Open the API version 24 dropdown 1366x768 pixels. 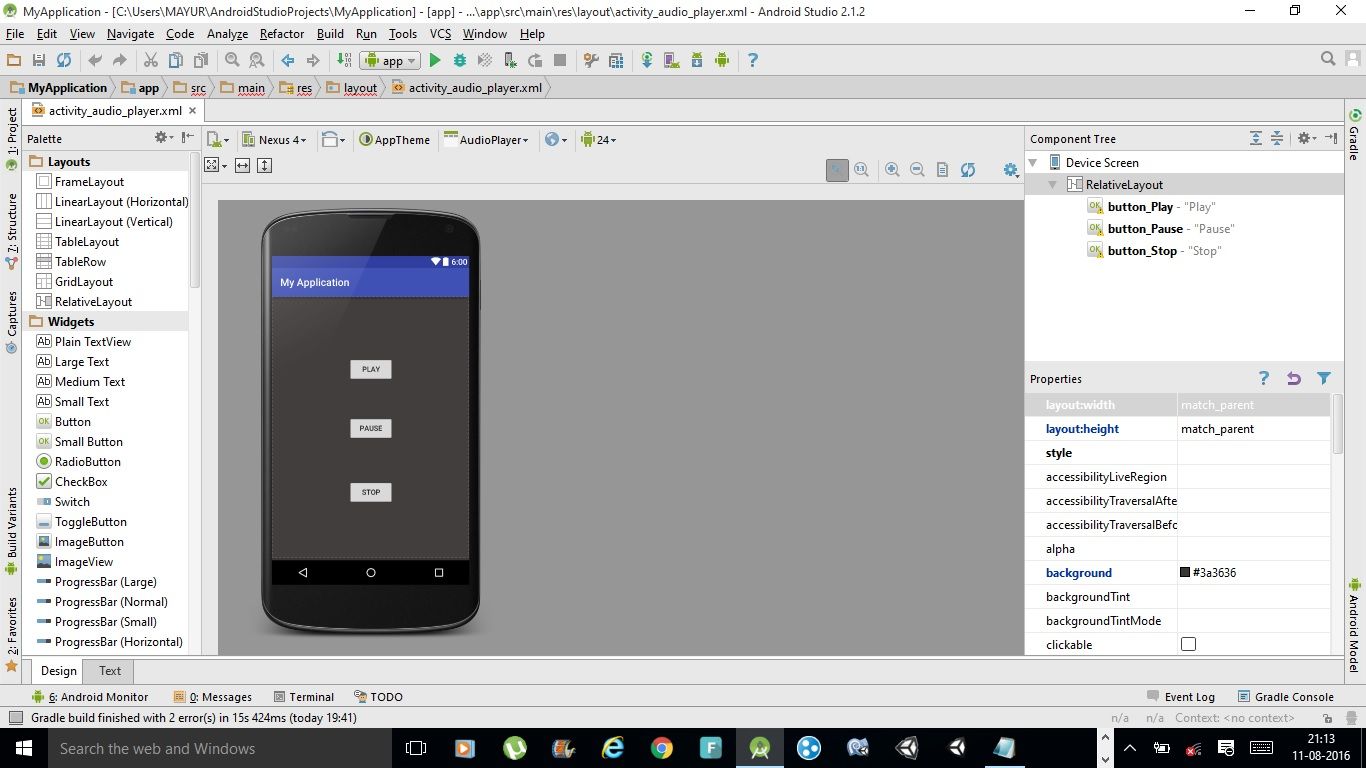(598, 139)
